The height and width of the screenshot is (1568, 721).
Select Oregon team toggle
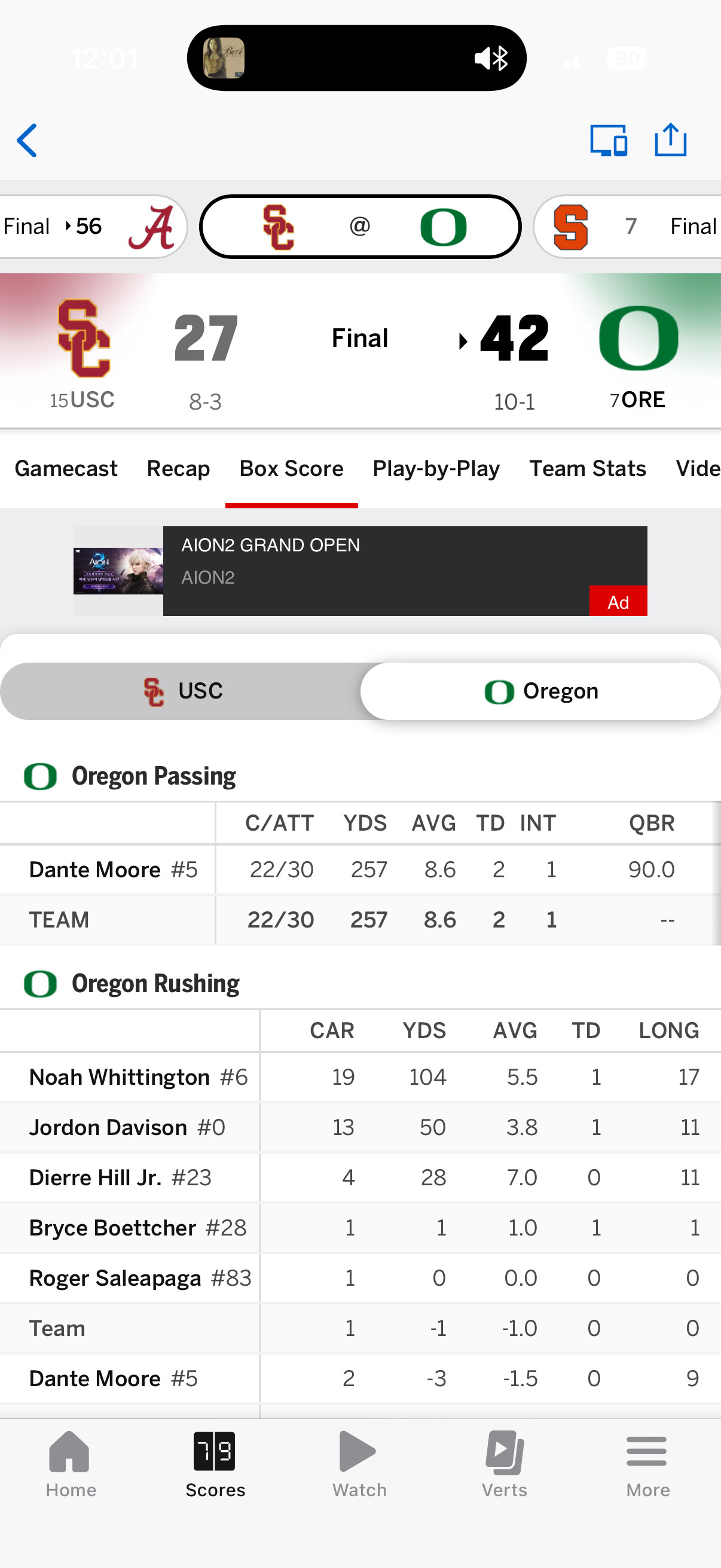click(x=540, y=691)
